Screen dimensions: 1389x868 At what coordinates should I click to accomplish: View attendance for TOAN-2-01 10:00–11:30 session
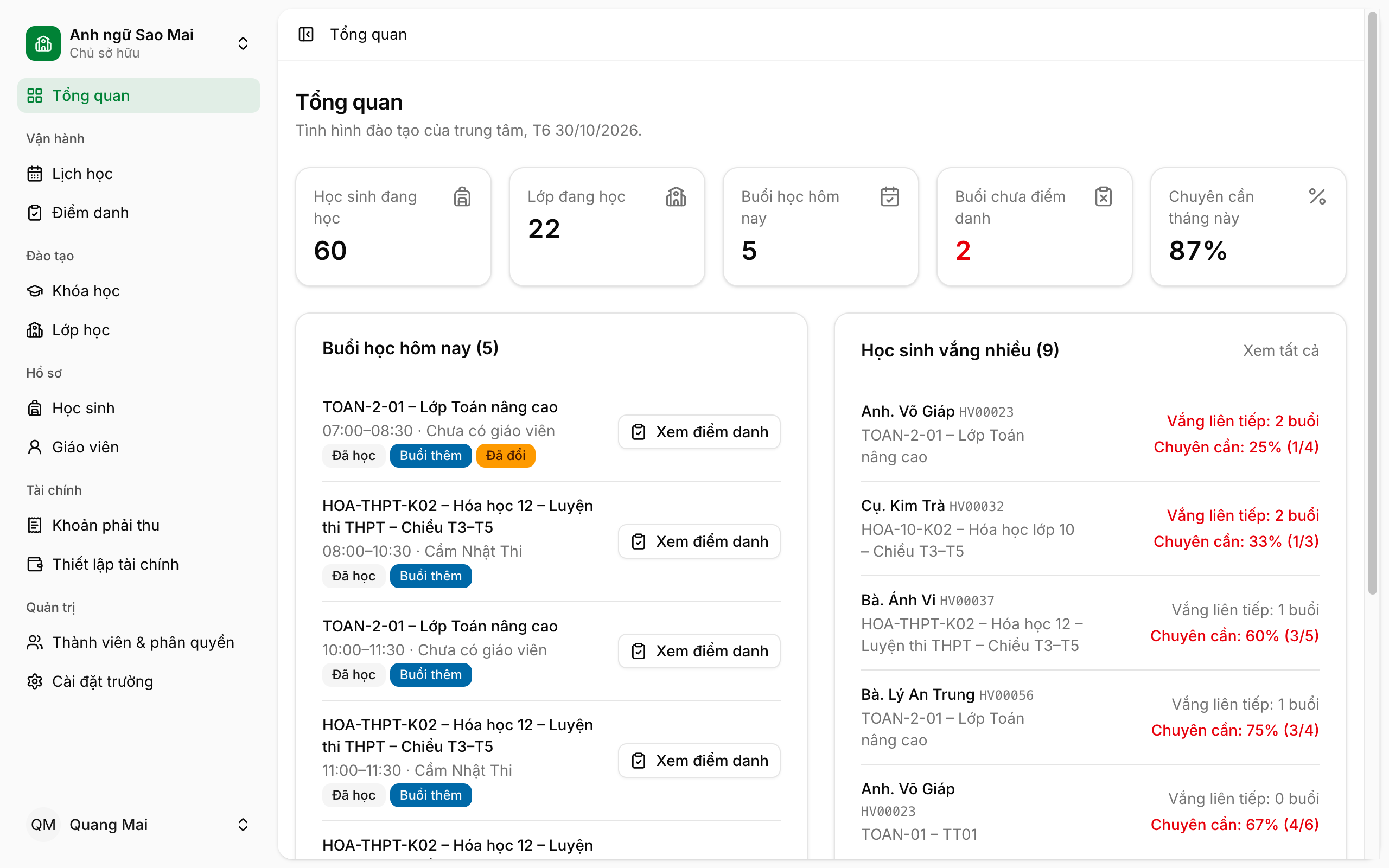[699, 651]
